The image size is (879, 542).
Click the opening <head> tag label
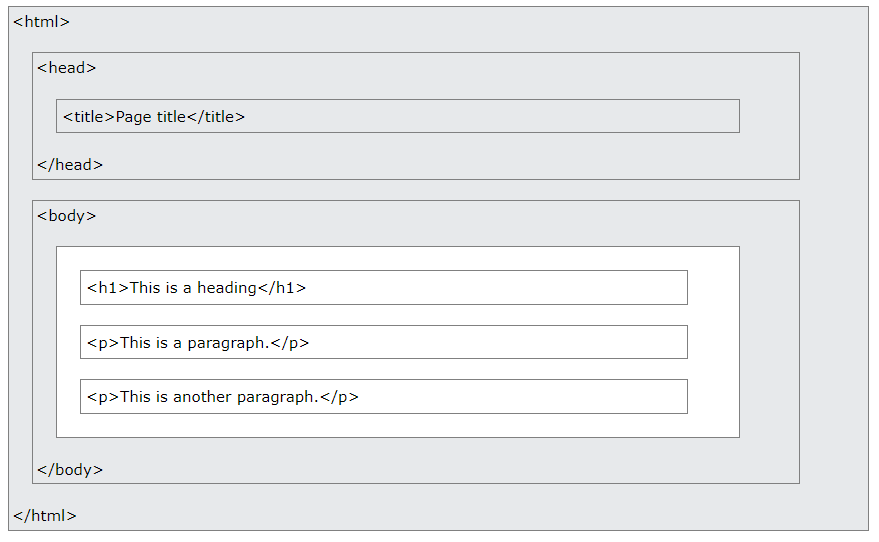(66, 68)
